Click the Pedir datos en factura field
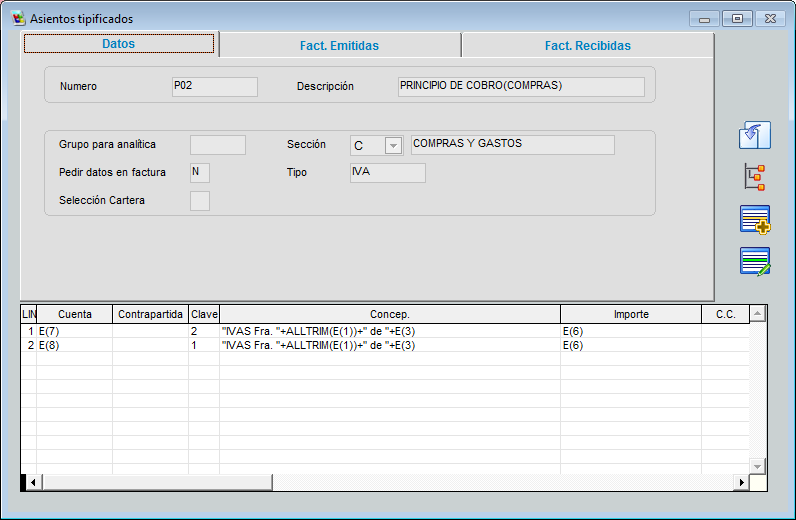The width and height of the screenshot is (796, 520). pyautogui.click(x=200, y=173)
